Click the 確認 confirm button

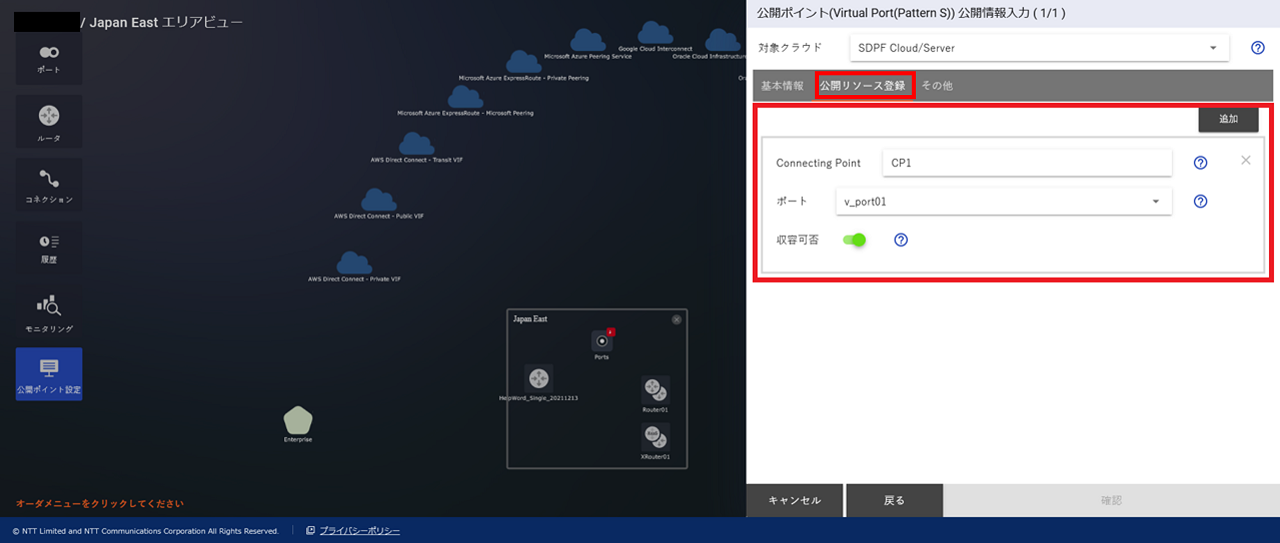(x=1112, y=500)
